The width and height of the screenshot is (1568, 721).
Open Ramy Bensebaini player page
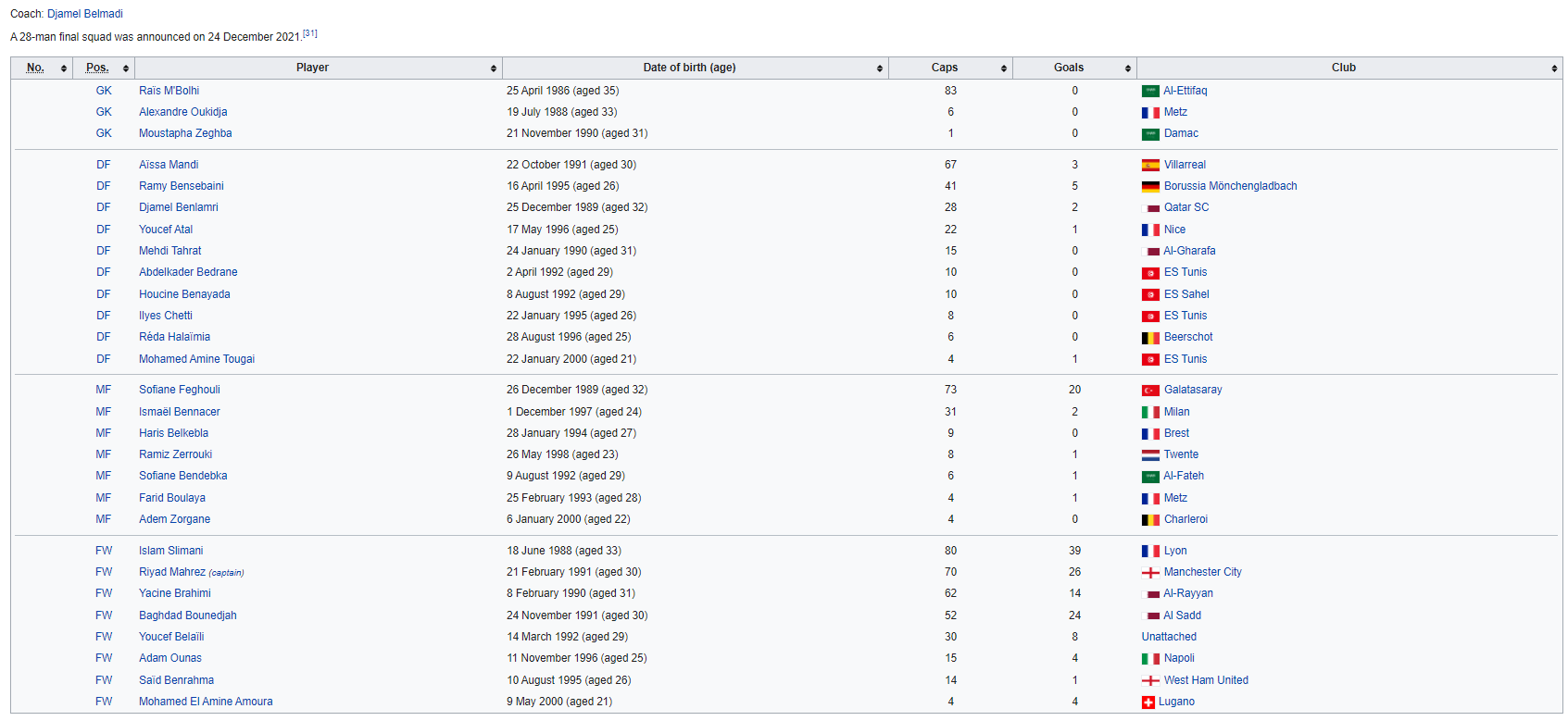(182, 186)
